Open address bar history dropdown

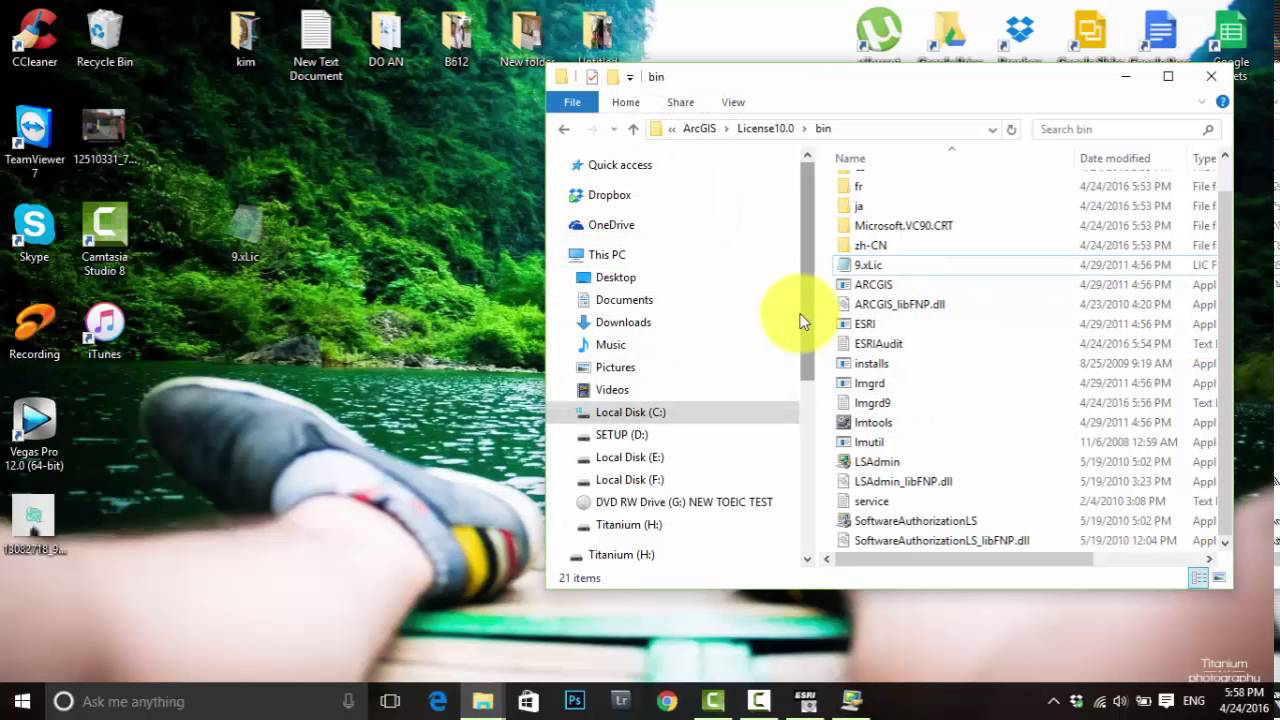992,129
